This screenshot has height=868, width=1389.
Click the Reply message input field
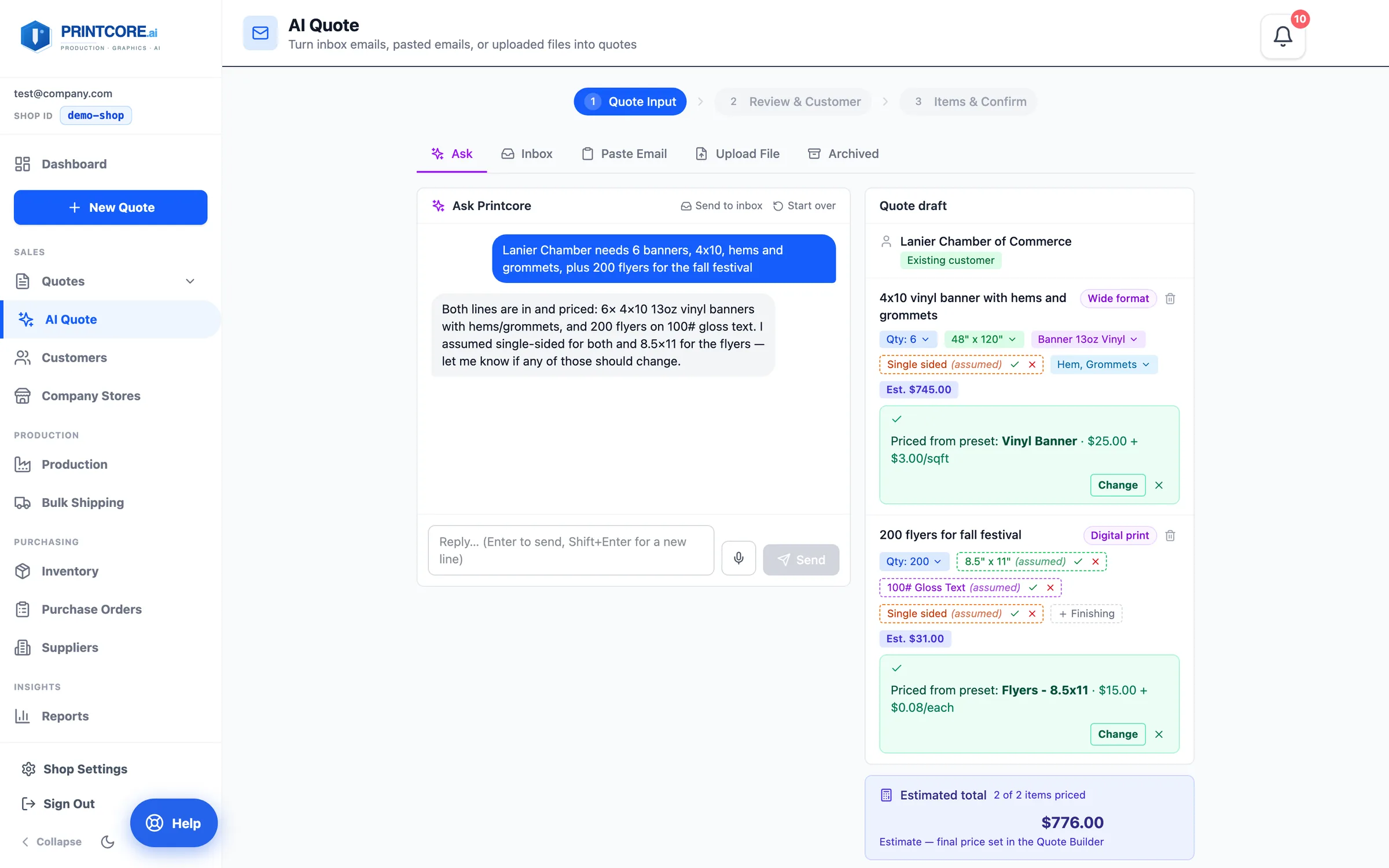(571, 550)
